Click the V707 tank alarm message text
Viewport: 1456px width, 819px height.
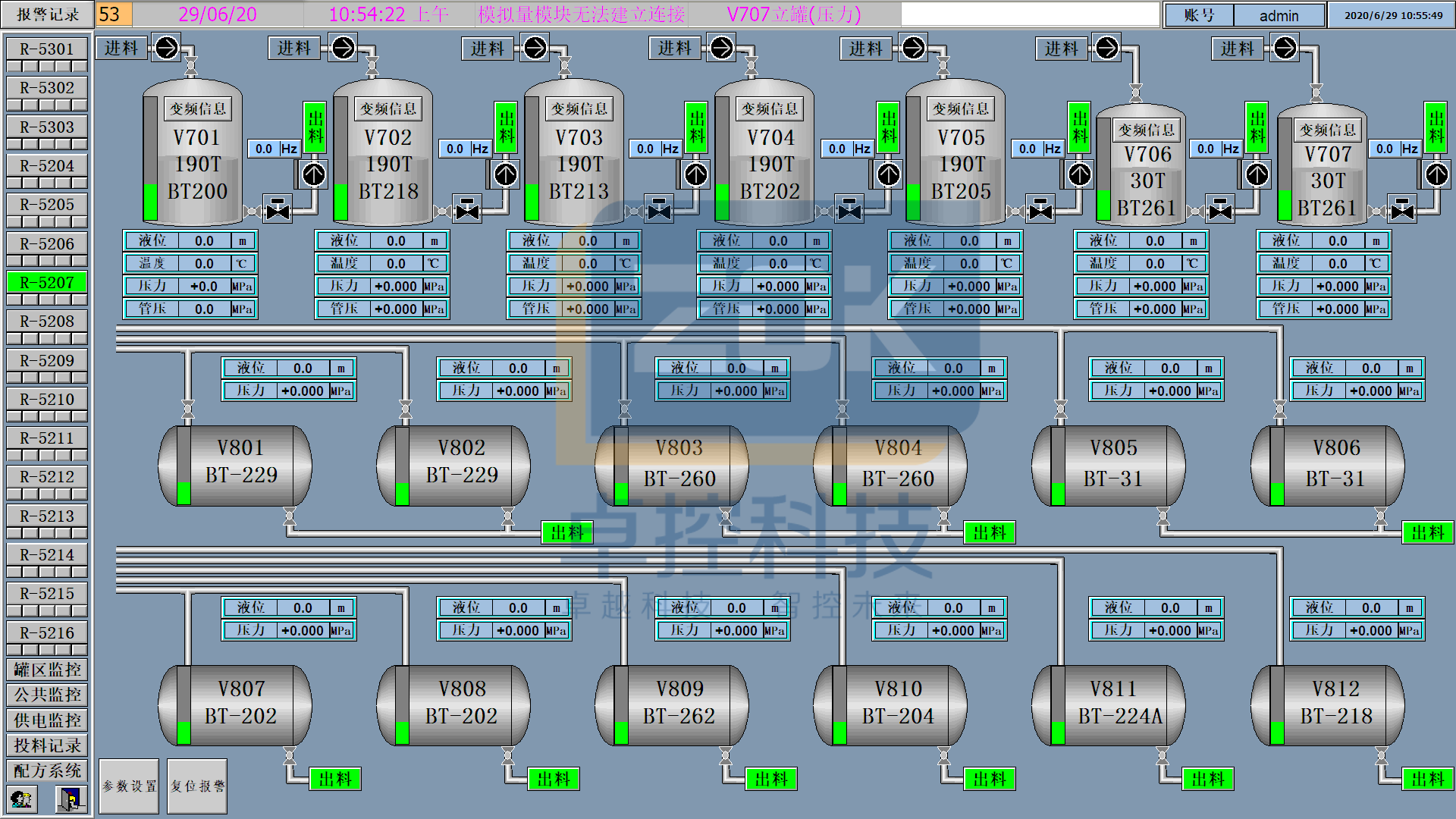[794, 14]
